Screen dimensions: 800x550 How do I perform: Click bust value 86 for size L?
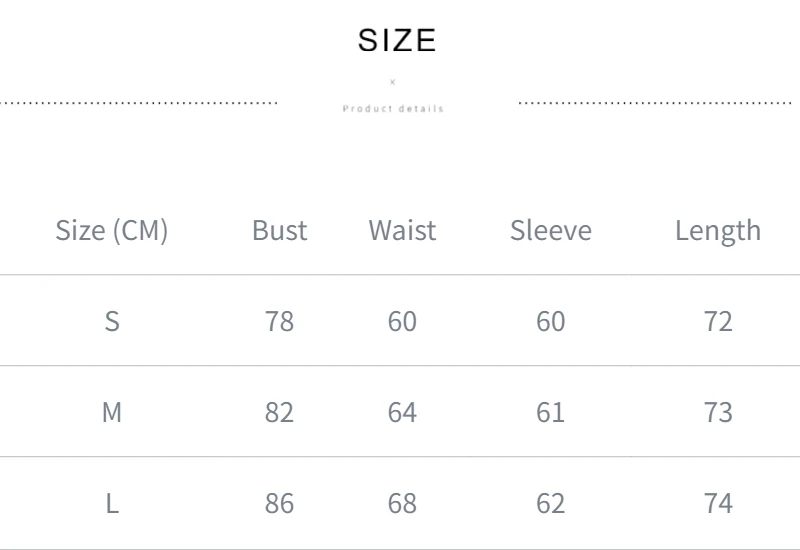tap(280, 503)
